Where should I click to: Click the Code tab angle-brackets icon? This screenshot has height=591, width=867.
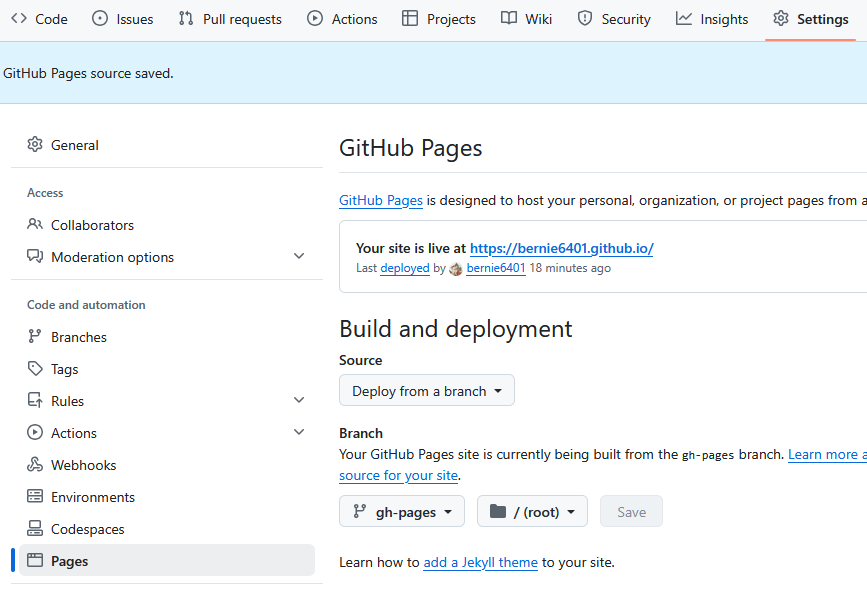[19, 18]
